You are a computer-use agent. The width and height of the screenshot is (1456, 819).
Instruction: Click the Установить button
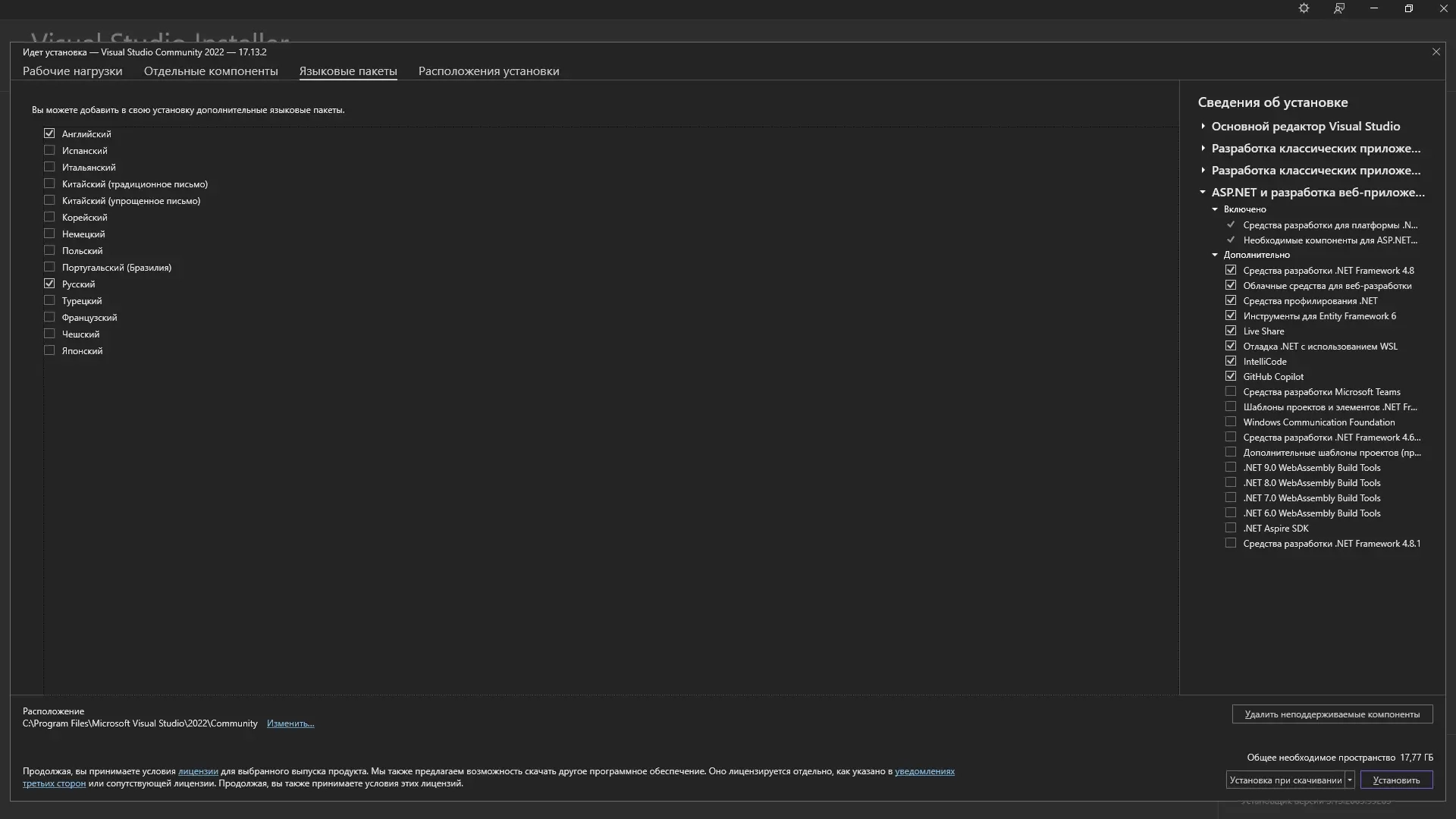point(1396,780)
